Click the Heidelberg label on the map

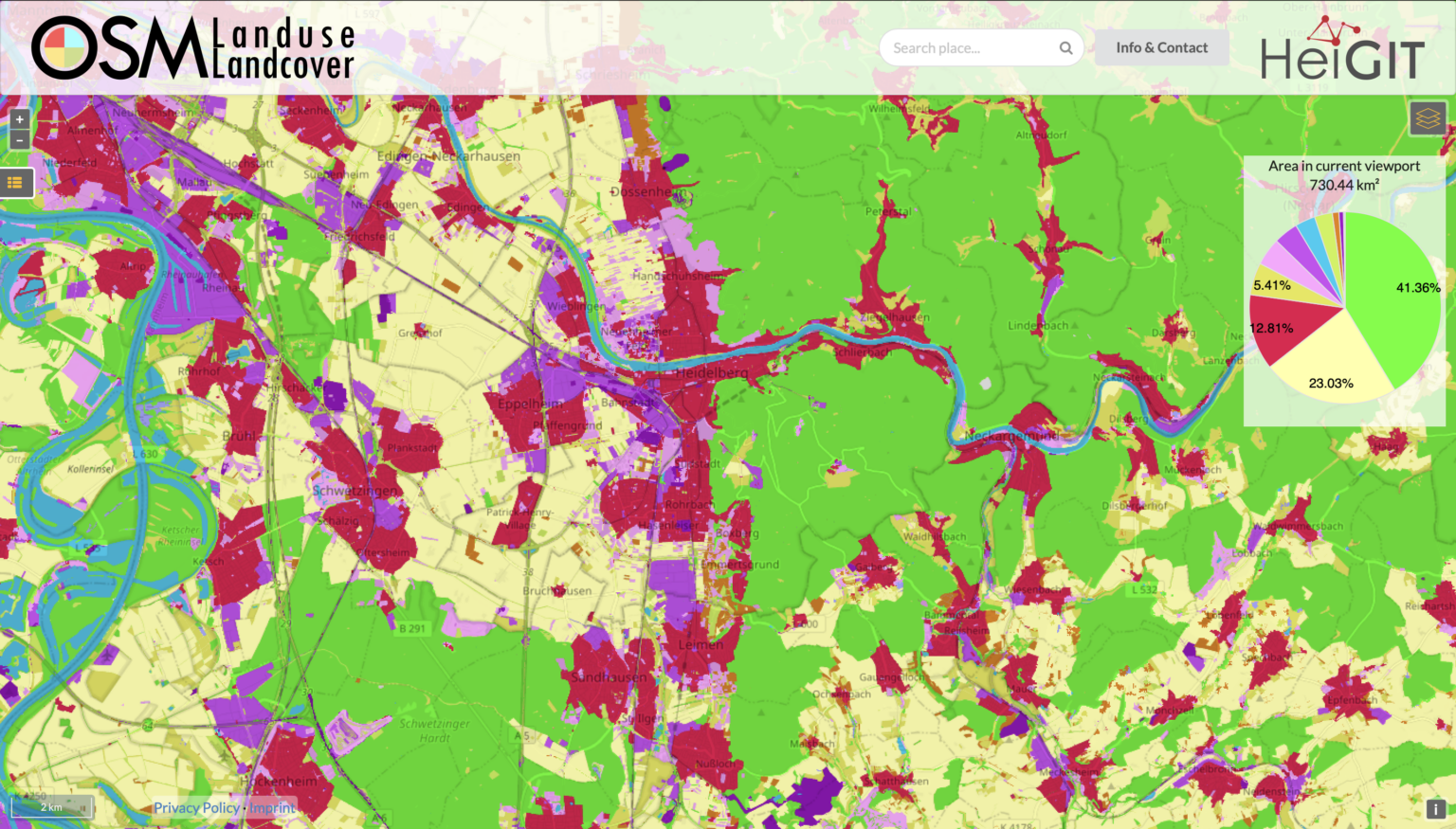(x=709, y=372)
